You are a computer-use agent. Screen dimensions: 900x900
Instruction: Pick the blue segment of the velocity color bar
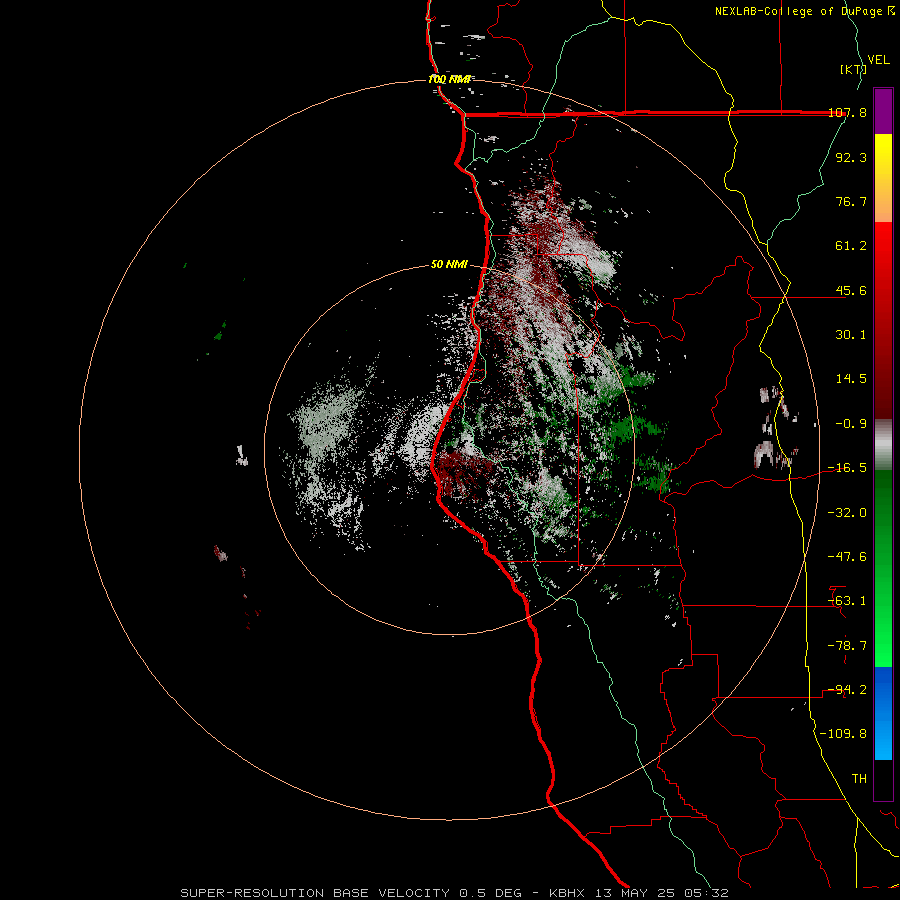(x=883, y=713)
